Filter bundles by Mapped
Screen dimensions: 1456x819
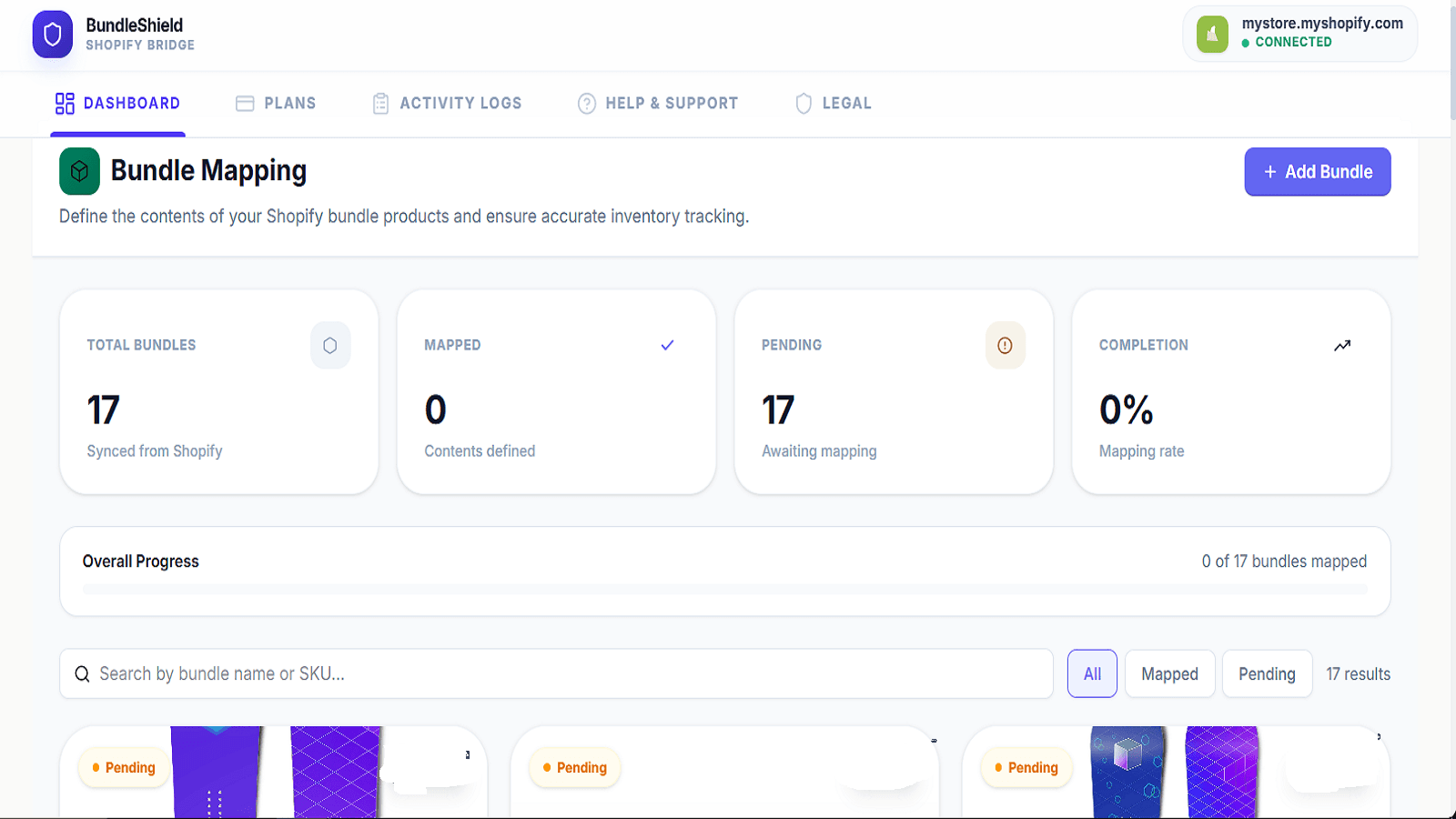click(1169, 674)
